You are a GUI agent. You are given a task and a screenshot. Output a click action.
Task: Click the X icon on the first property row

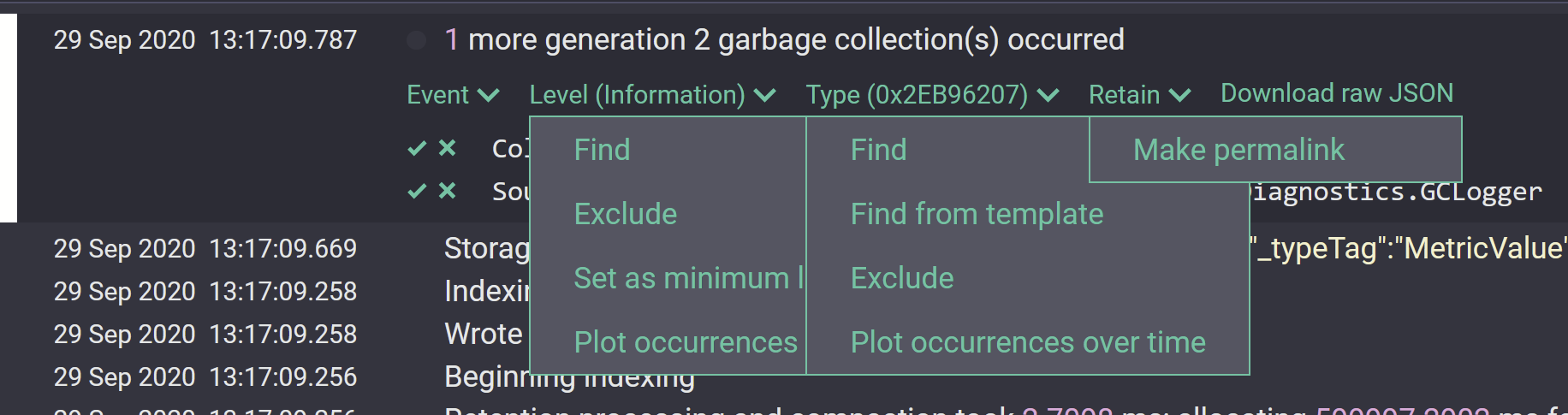(447, 148)
